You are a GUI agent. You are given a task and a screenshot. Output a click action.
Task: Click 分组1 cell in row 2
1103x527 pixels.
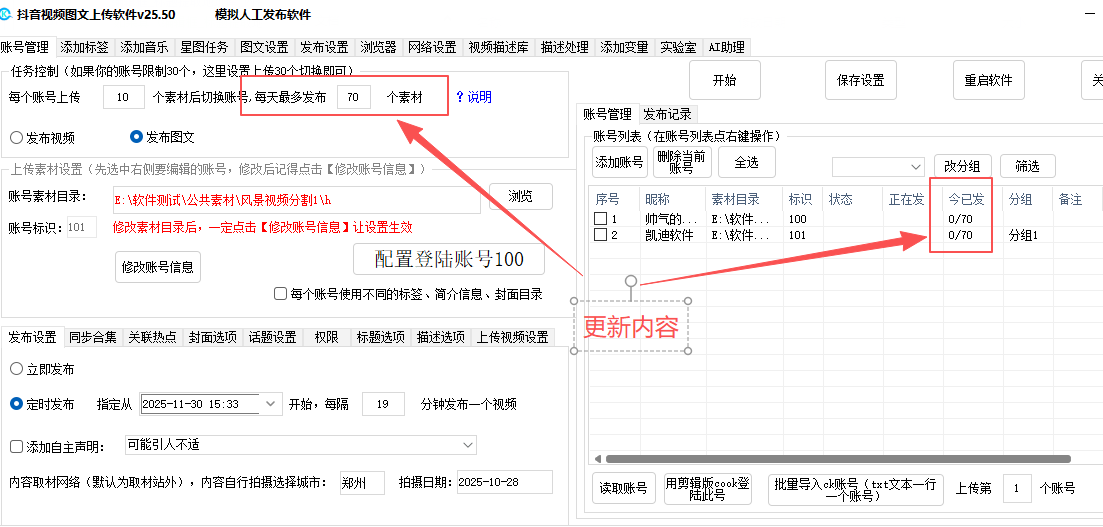[x=1023, y=235]
